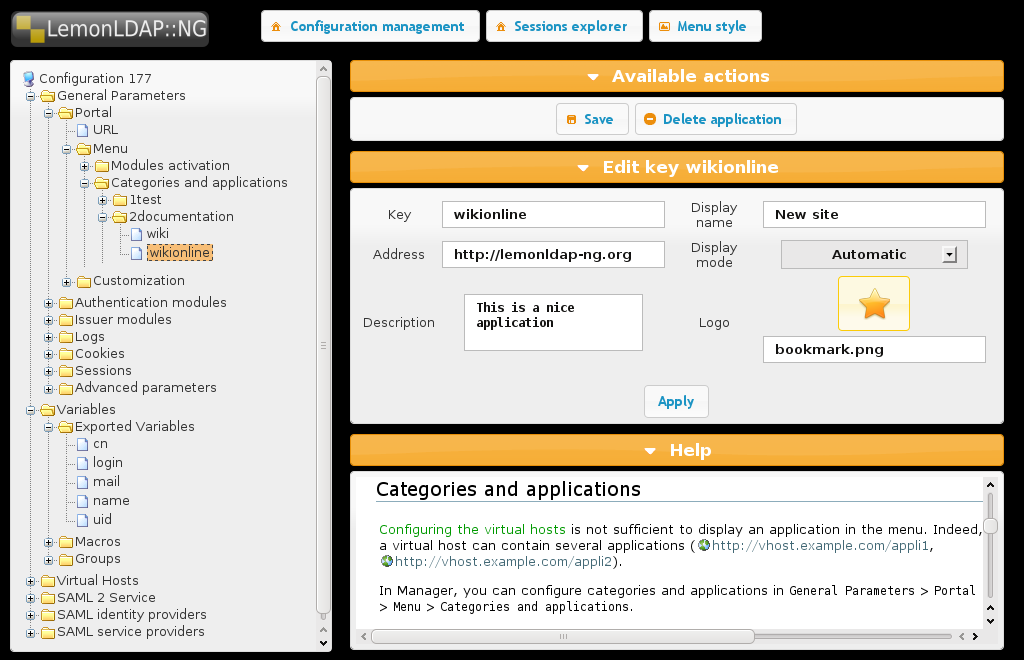Click the help vertical scrollbar handle

click(991, 526)
